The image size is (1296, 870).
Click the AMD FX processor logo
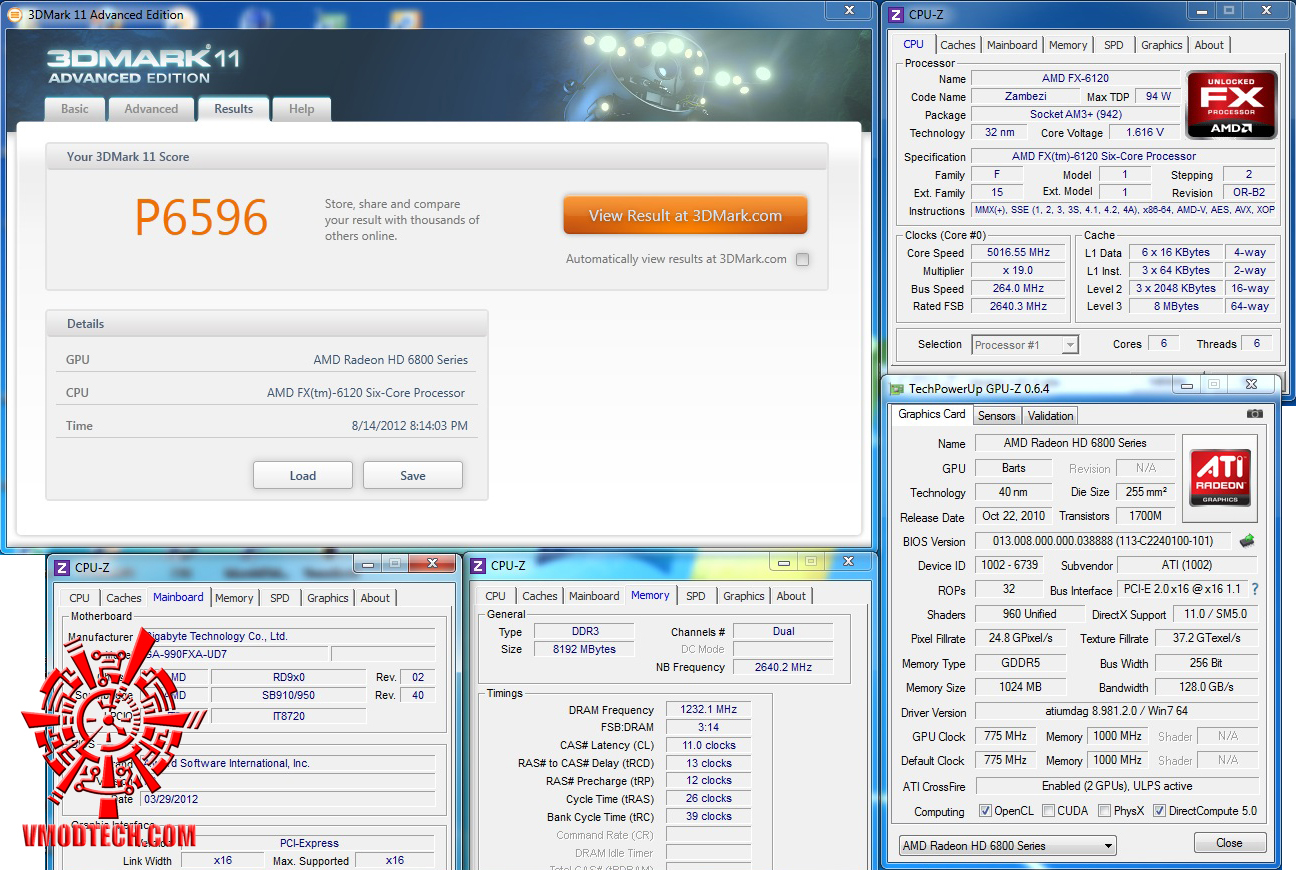click(x=1231, y=105)
